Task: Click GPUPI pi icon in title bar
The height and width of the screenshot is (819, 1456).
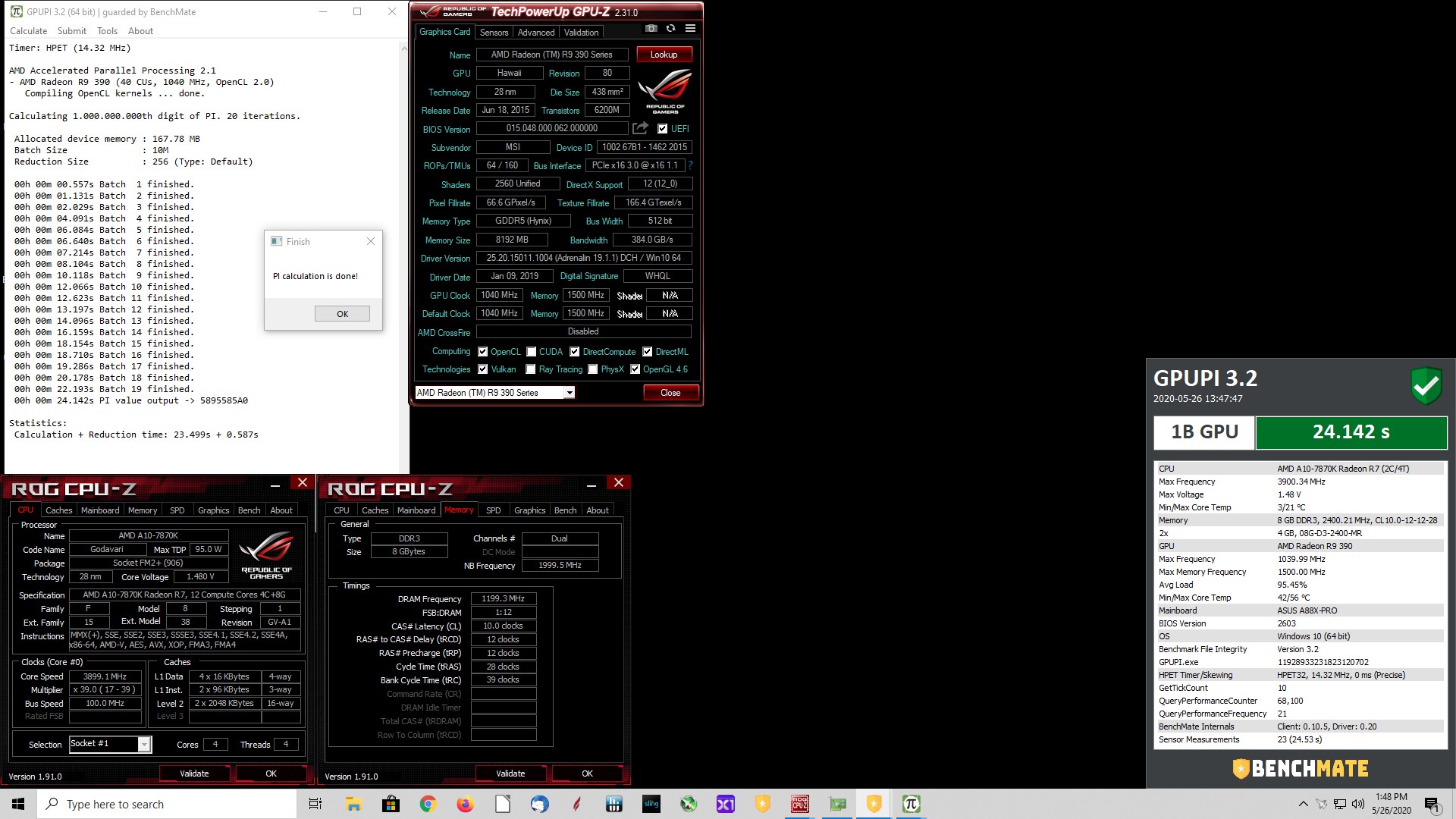Action: tap(16, 11)
